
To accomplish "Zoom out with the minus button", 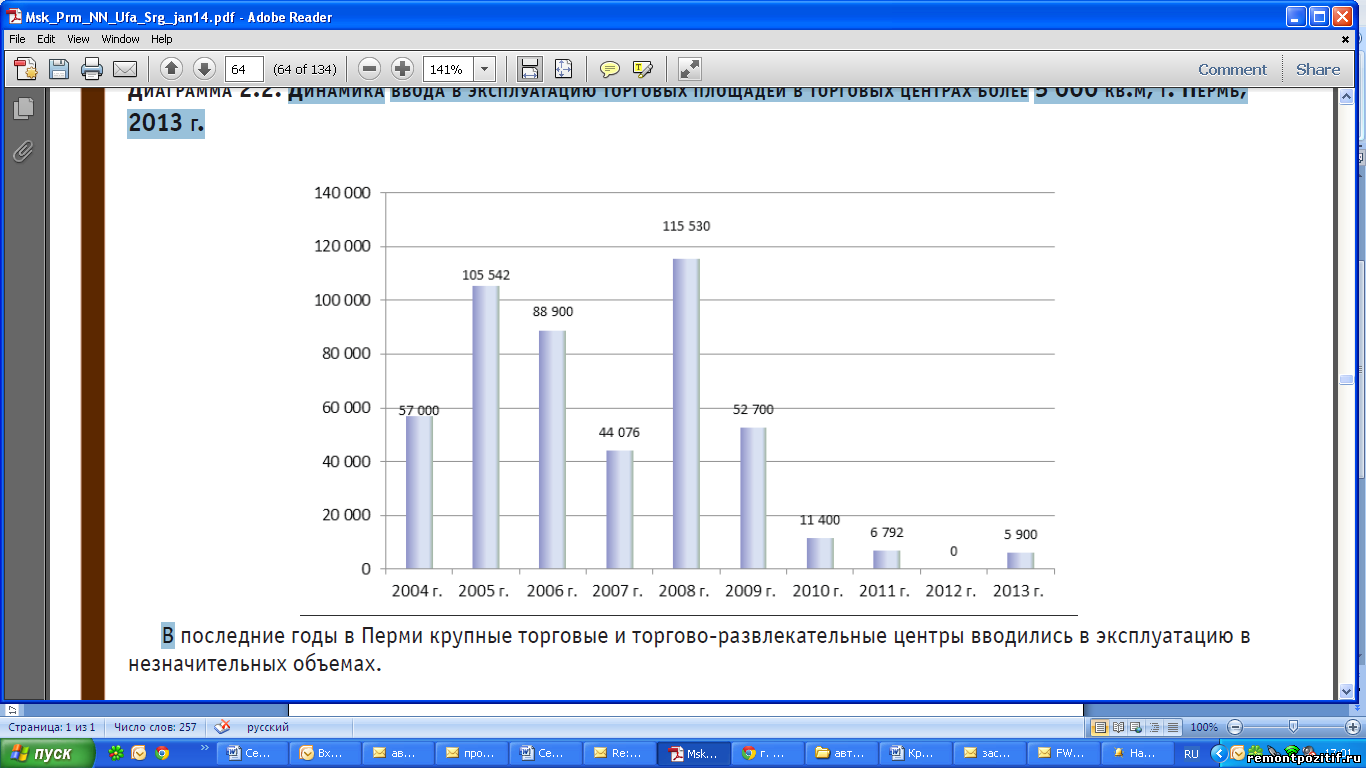I will [x=370, y=69].
